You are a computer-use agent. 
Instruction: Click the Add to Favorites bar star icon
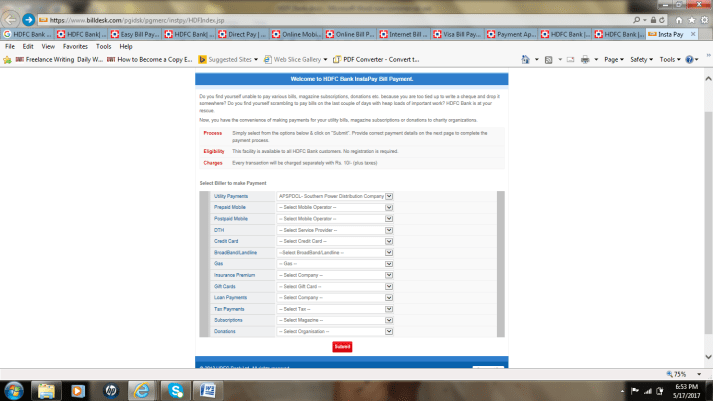pos(7,60)
